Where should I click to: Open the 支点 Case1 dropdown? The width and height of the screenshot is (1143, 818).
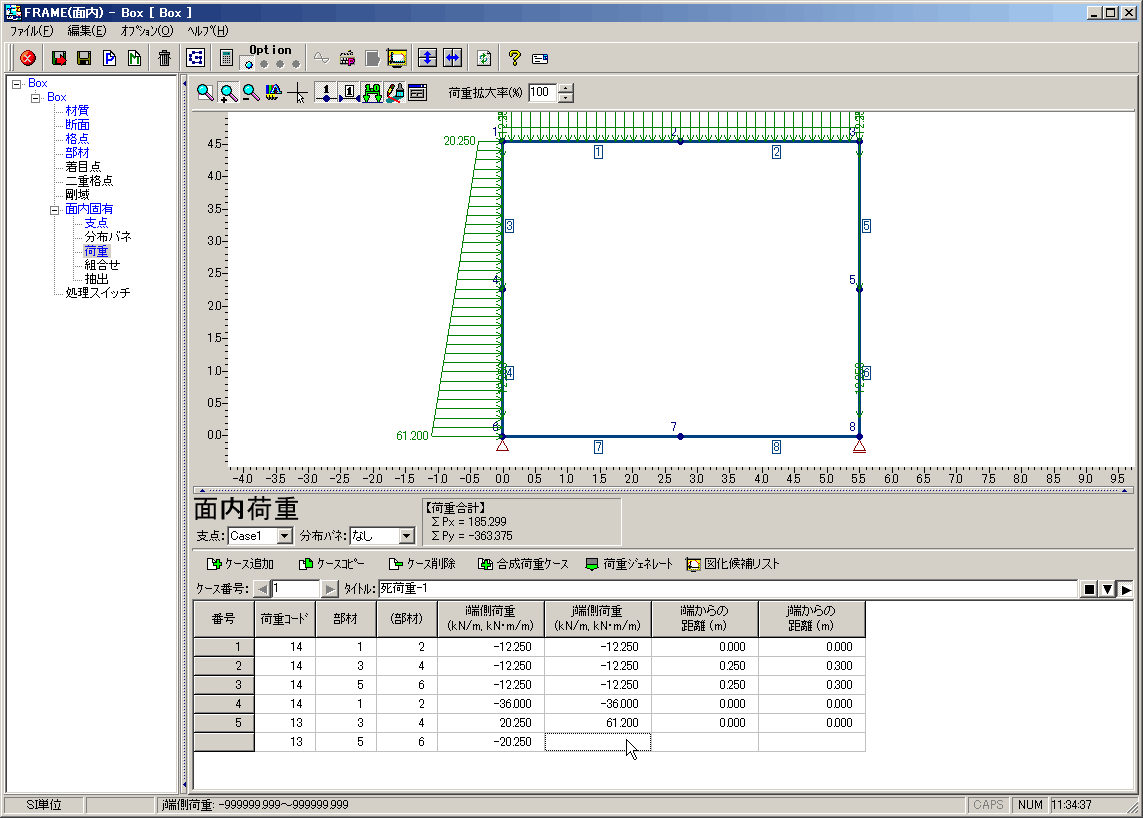tap(284, 536)
